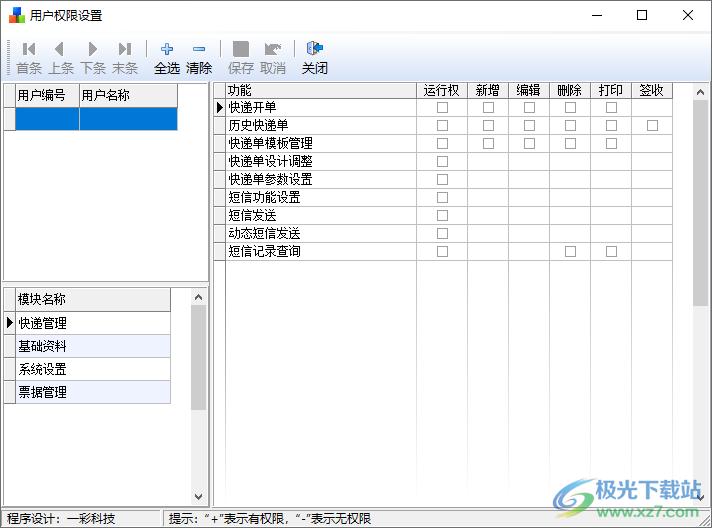This screenshot has height=528, width=712.
Task: Click the 用户名称 column header
Action: coord(127,95)
